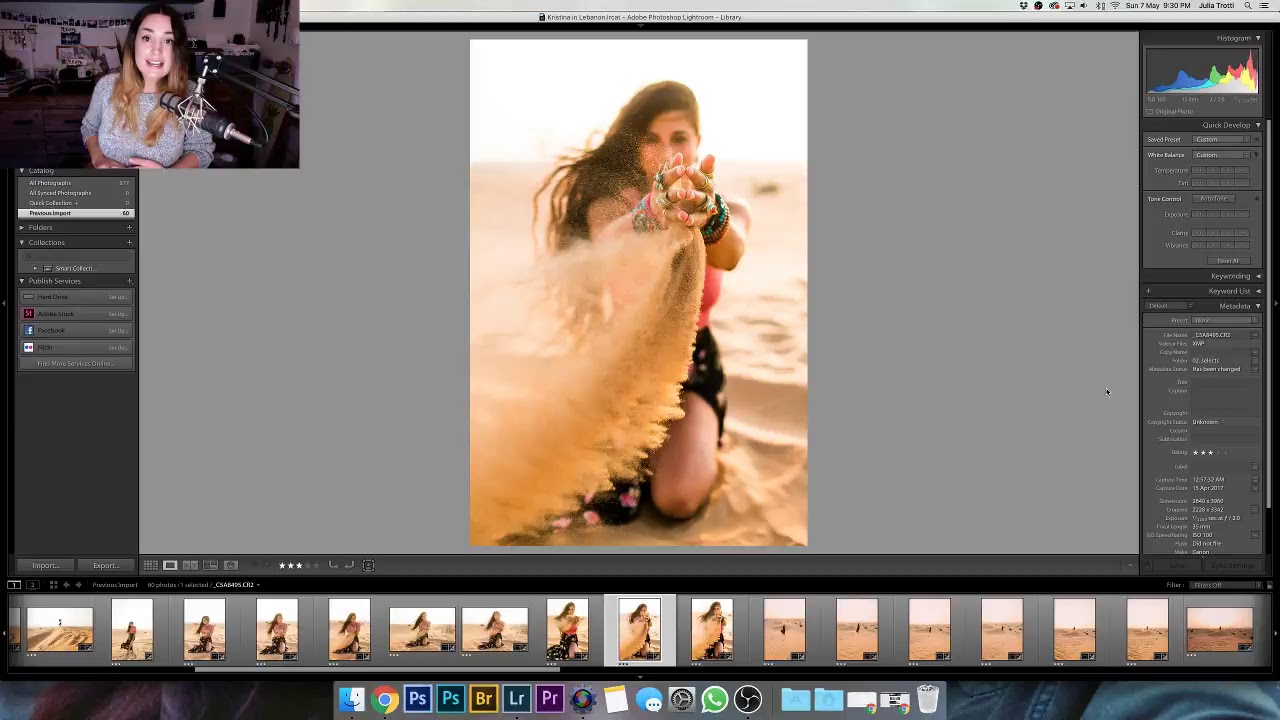Viewport: 1280px width, 720px height.
Task: Click the face region tool icon
Action: click(x=369, y=565)
